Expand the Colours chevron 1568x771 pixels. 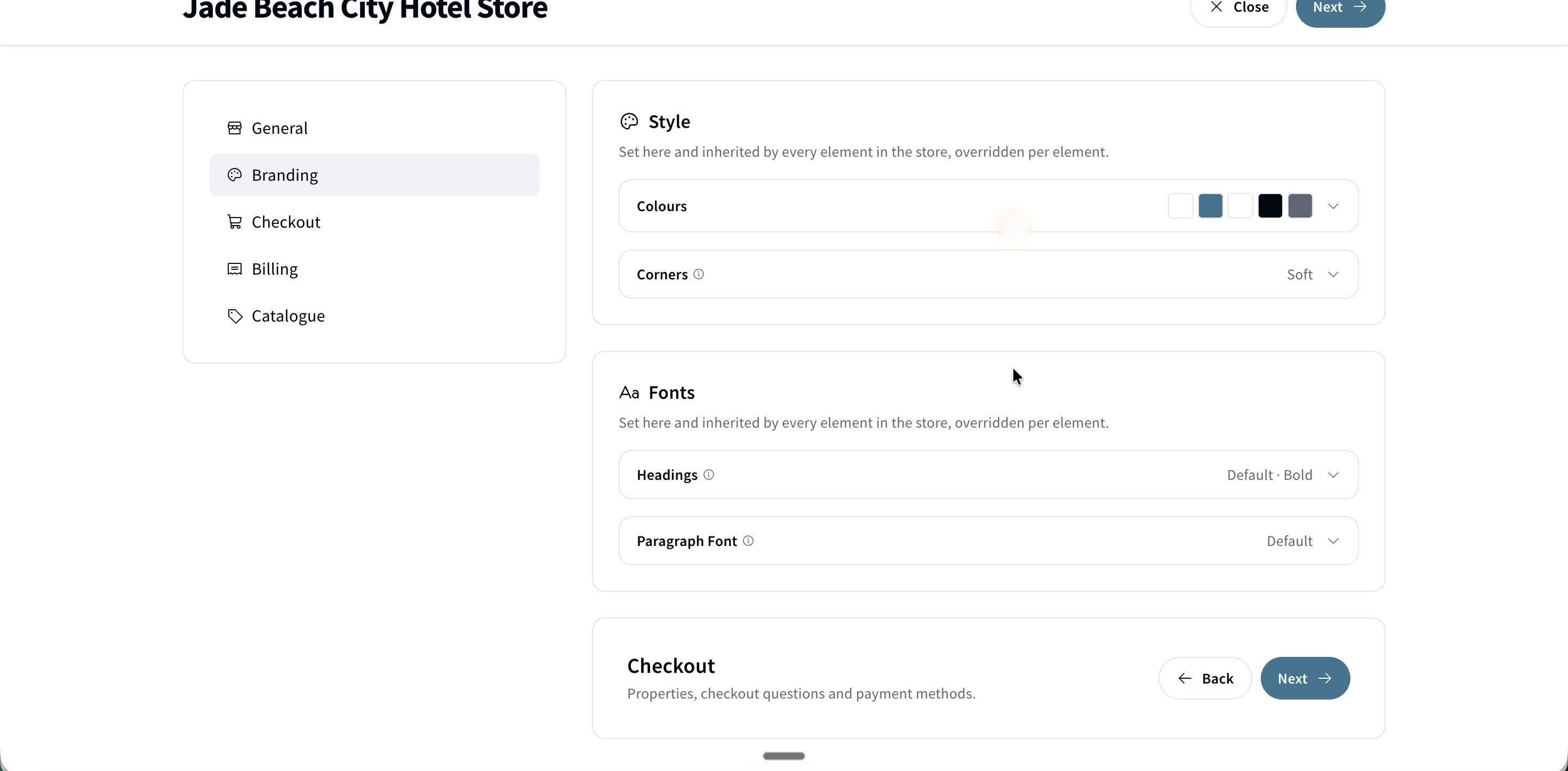pyautogui.click(x=1333, y=206)
